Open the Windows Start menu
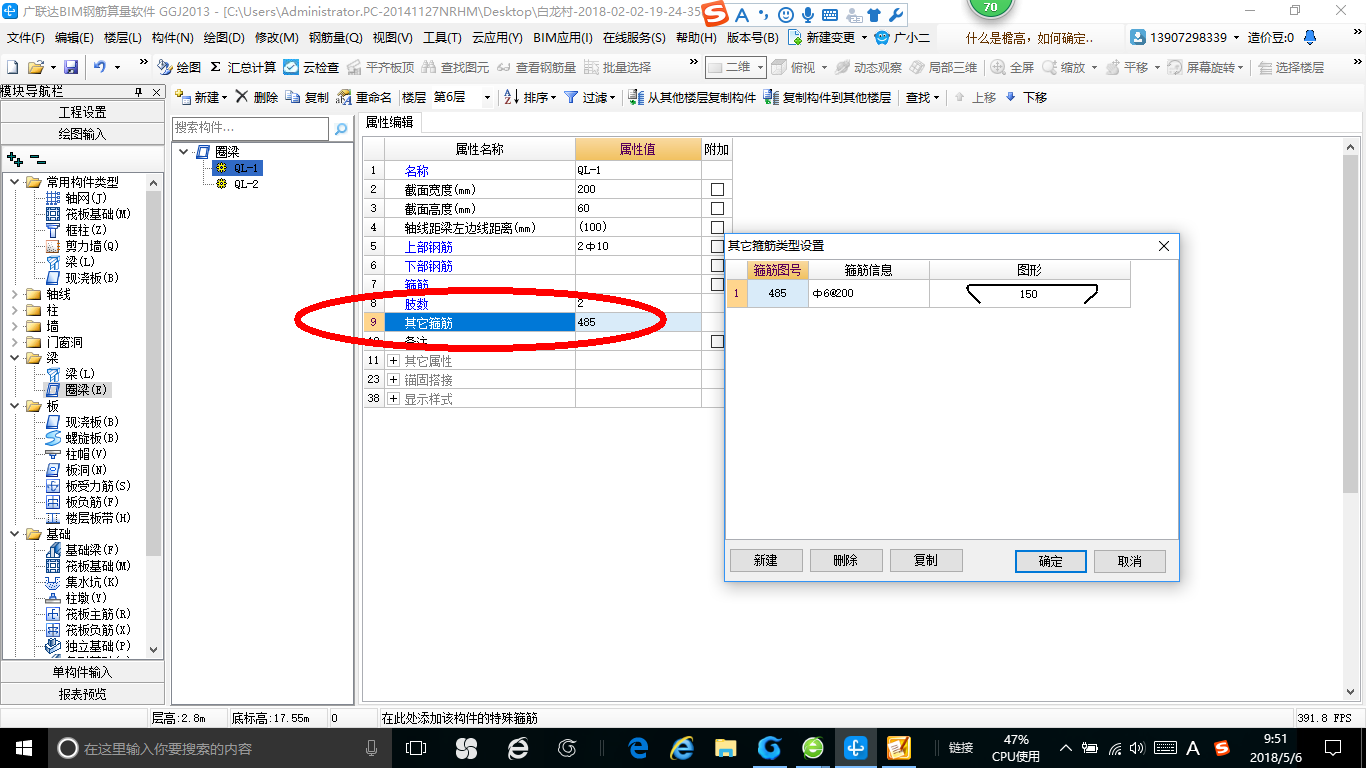The width and height of the screenshot is (1366, 768). pos(22,748)
